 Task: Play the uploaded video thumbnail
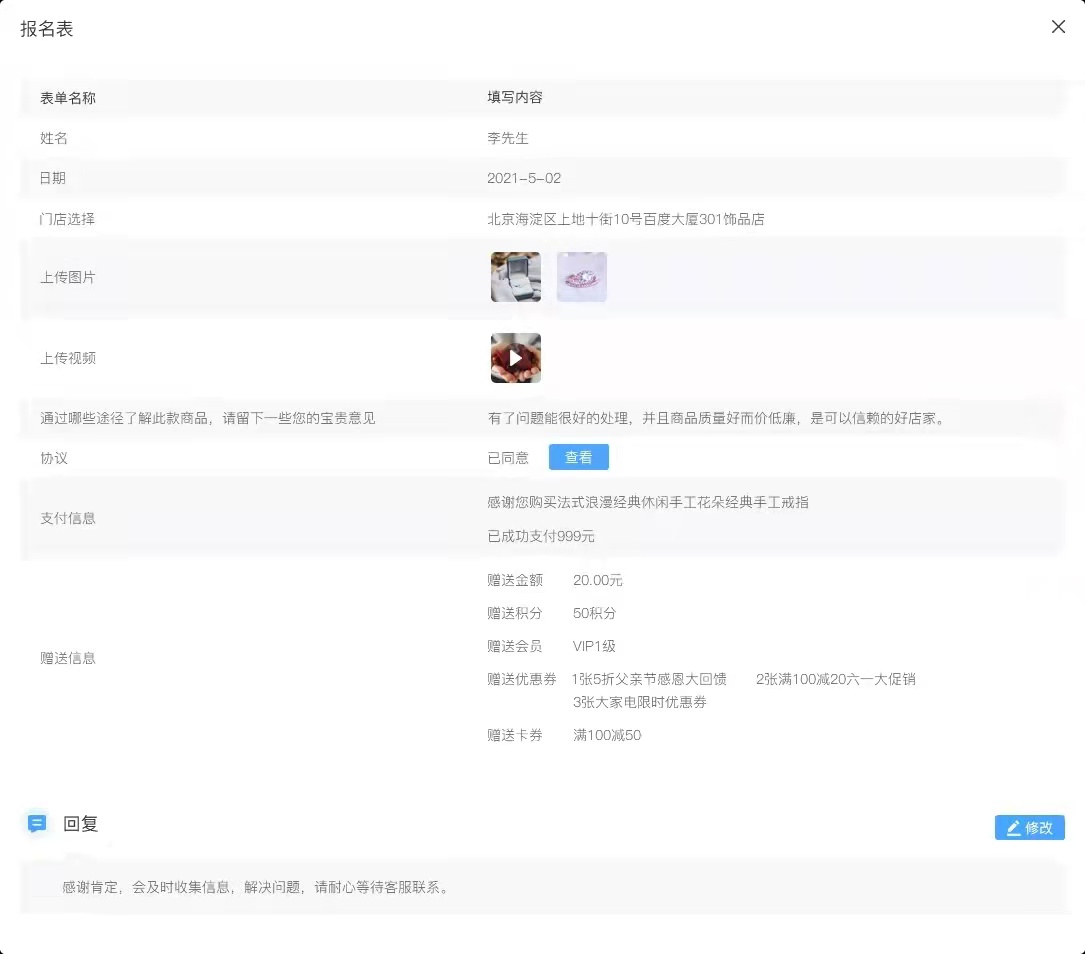click(515, 357)
